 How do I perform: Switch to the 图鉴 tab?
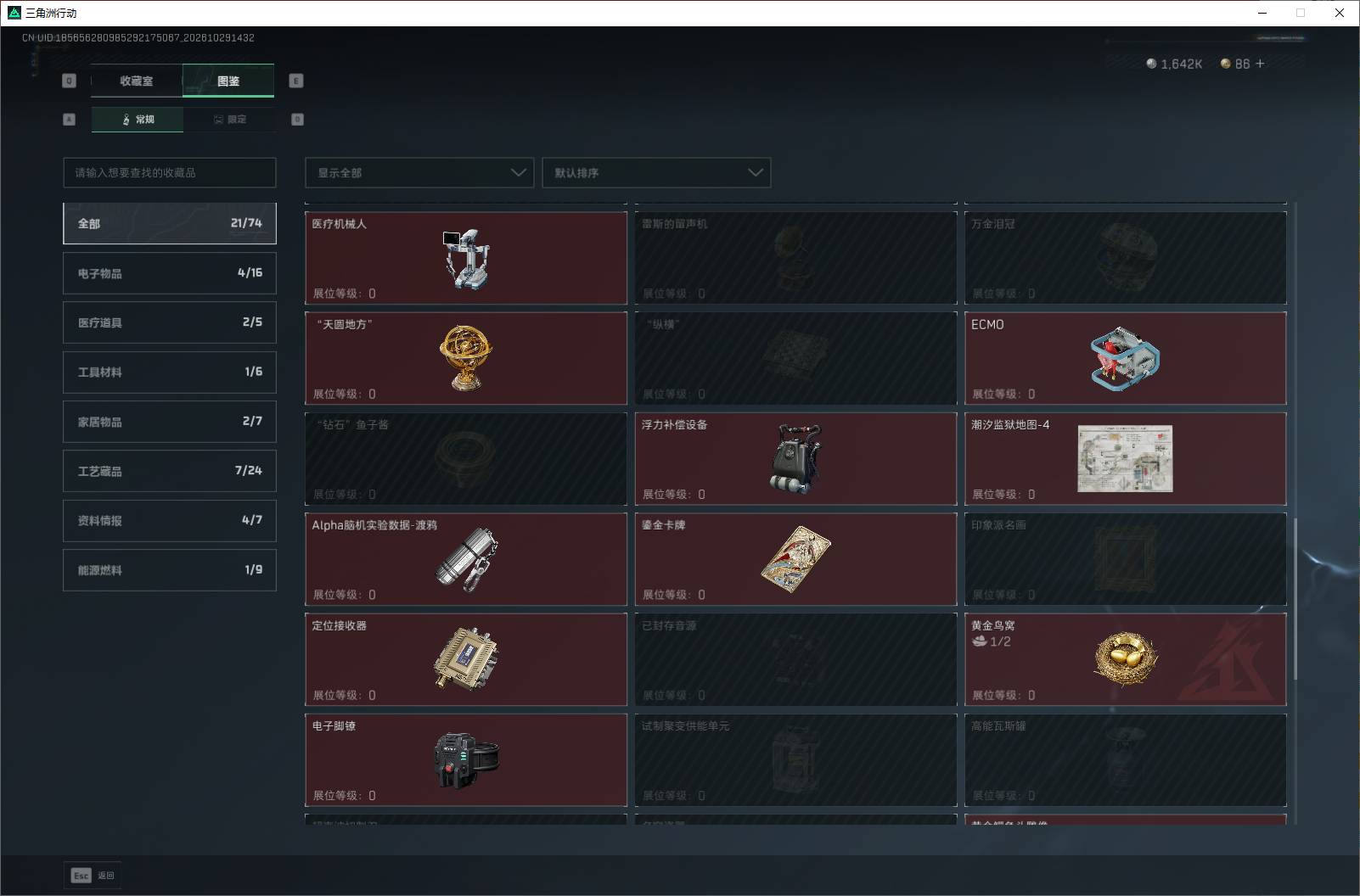pyautogui.click(x=228, y=81)
